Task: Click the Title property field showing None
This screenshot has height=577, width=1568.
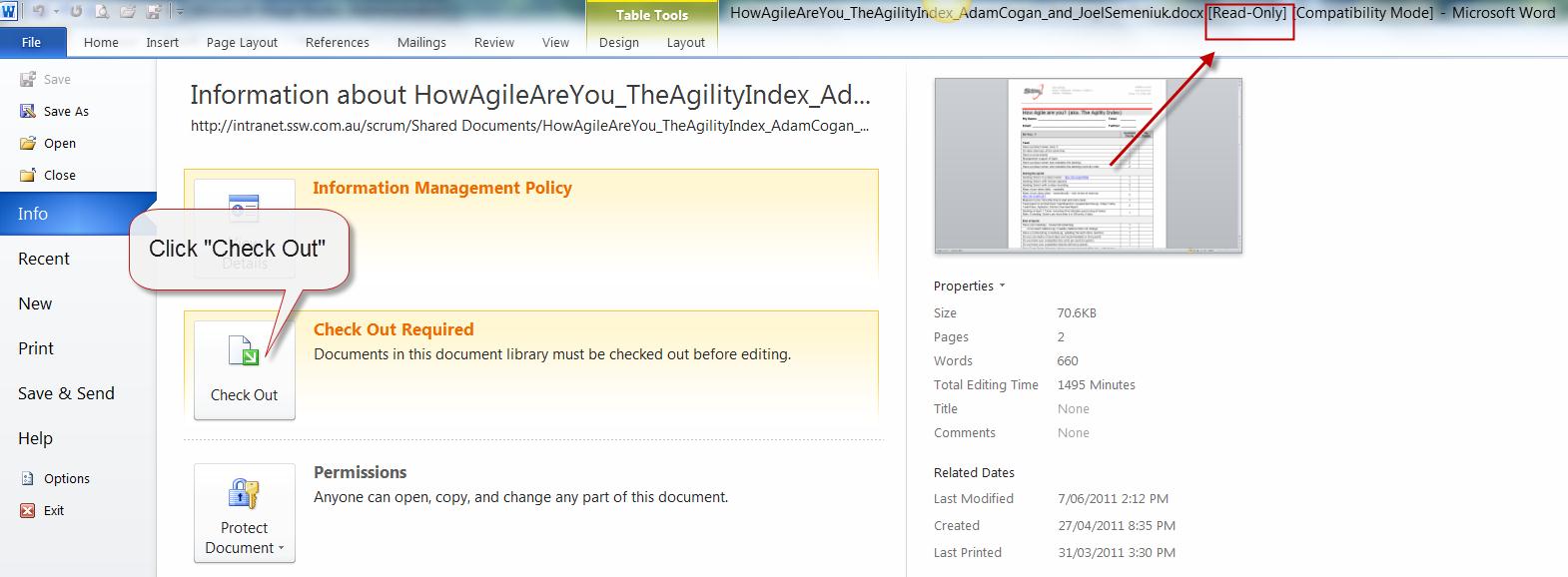Action: tap(1073, 409)
